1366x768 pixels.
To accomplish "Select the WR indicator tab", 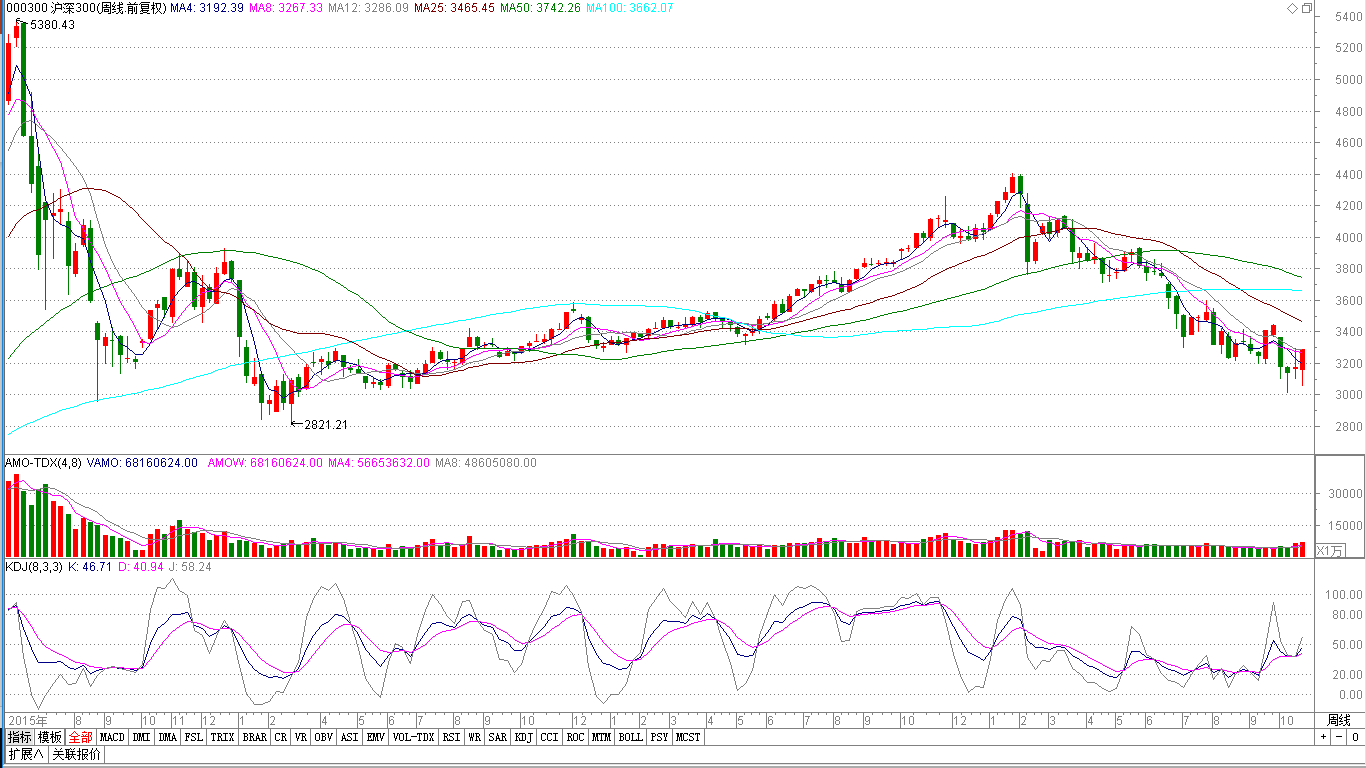I will point(475,737).
